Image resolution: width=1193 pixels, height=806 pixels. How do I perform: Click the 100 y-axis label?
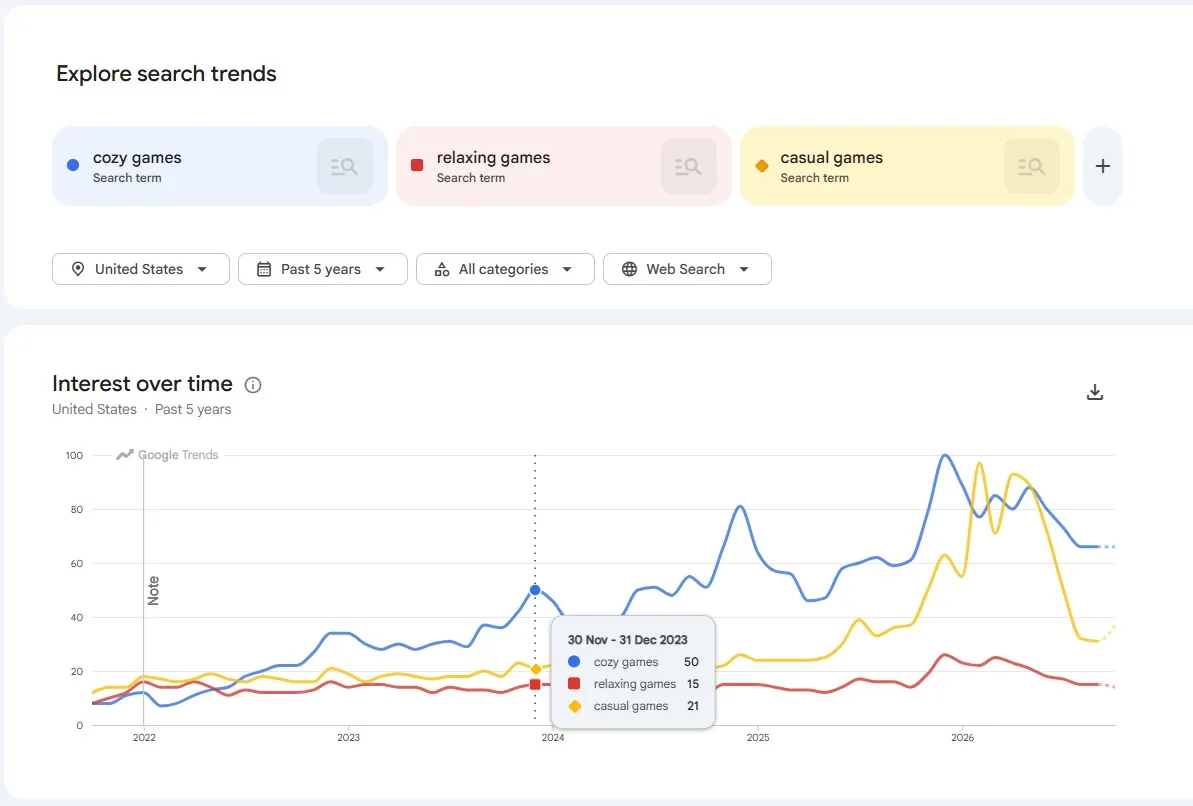click(x=74, y=455)
